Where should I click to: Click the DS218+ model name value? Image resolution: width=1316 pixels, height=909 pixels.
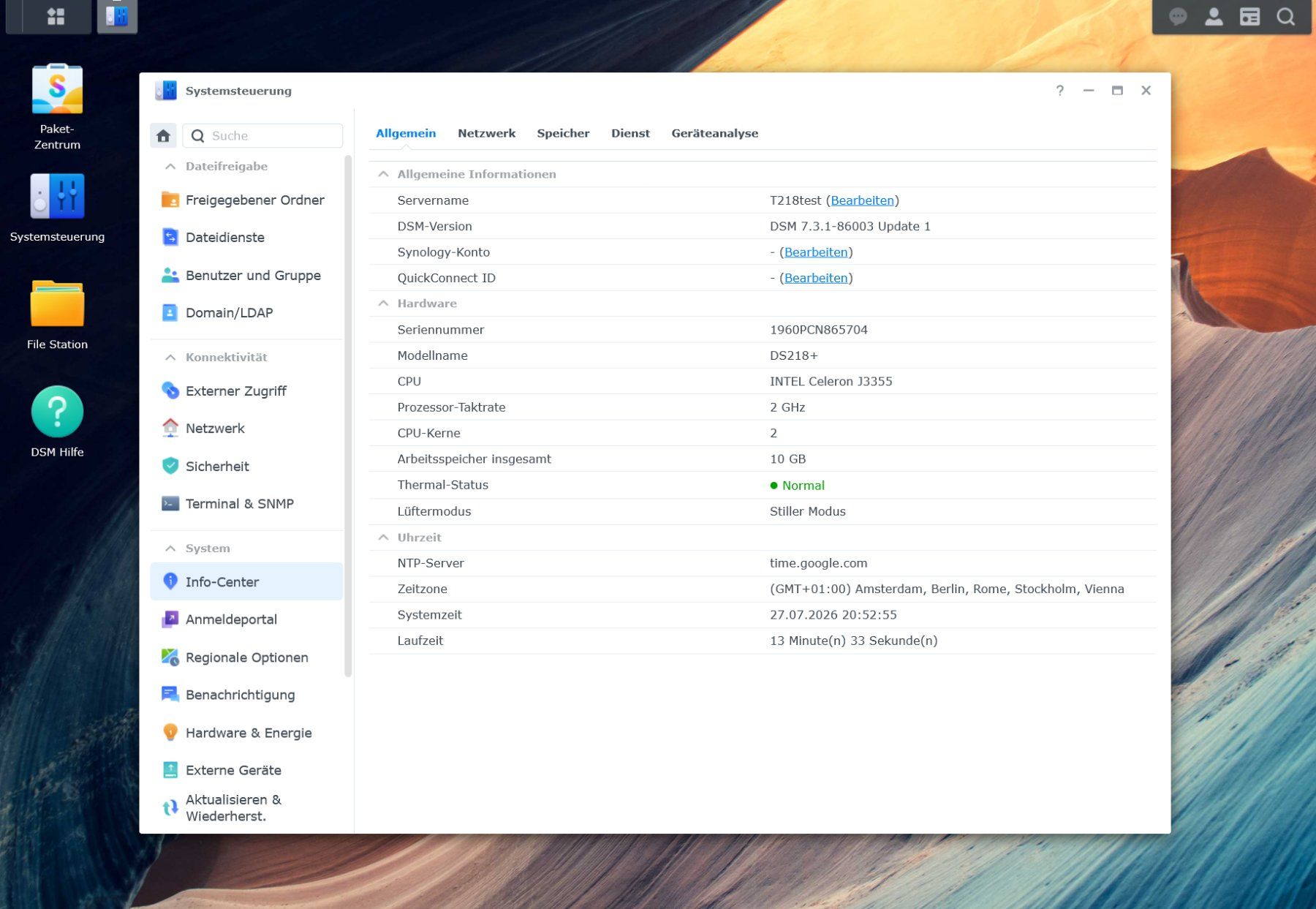point(793,355)
